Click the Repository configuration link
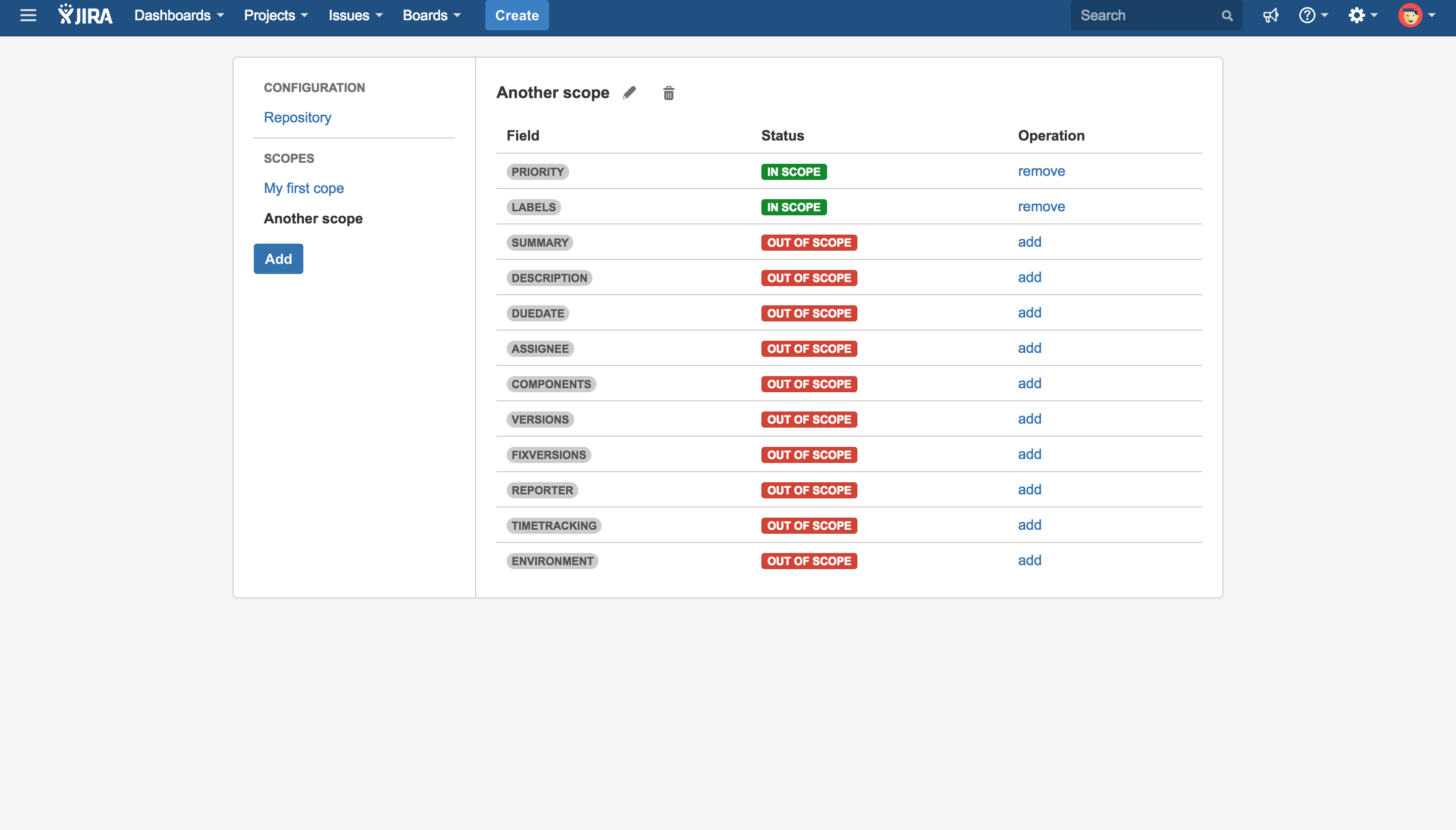Image resolution: width=1456 pixels, height=830 pixels. [x=297, y=117]
